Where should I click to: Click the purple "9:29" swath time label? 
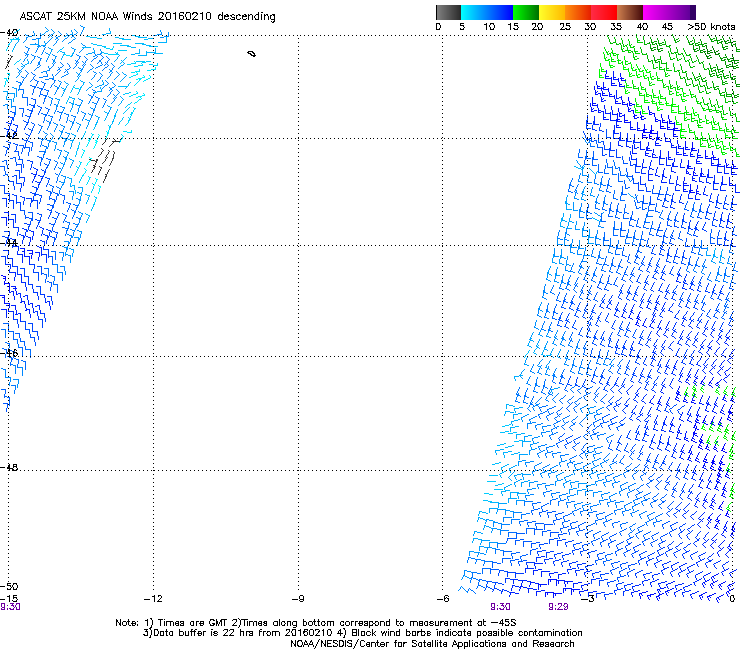click(558, 607)
